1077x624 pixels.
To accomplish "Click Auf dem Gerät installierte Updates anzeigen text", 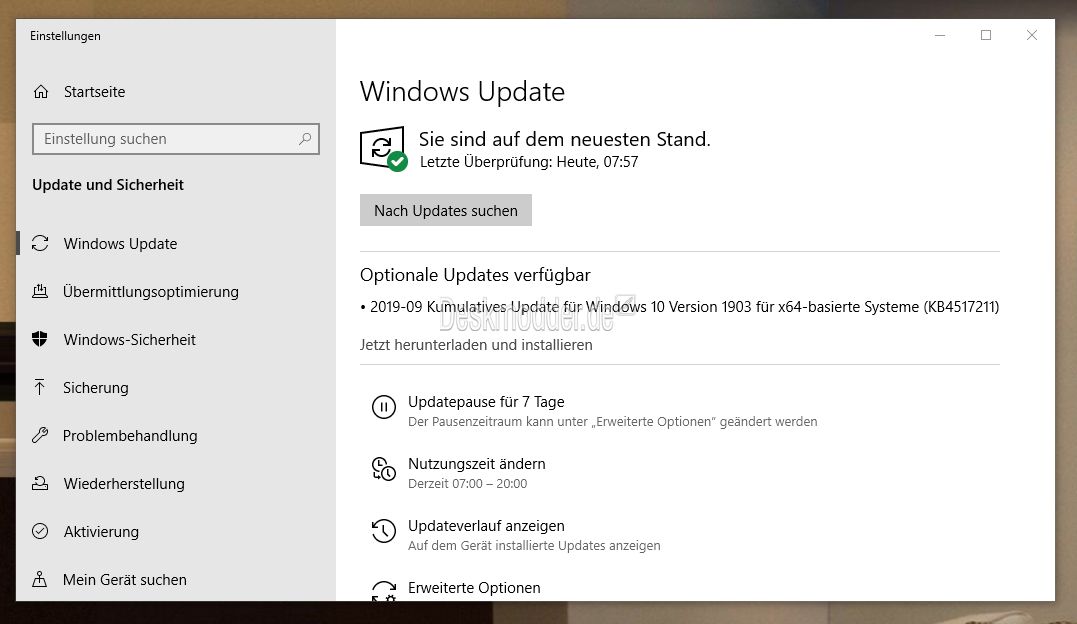I will (x=534, y=546).
